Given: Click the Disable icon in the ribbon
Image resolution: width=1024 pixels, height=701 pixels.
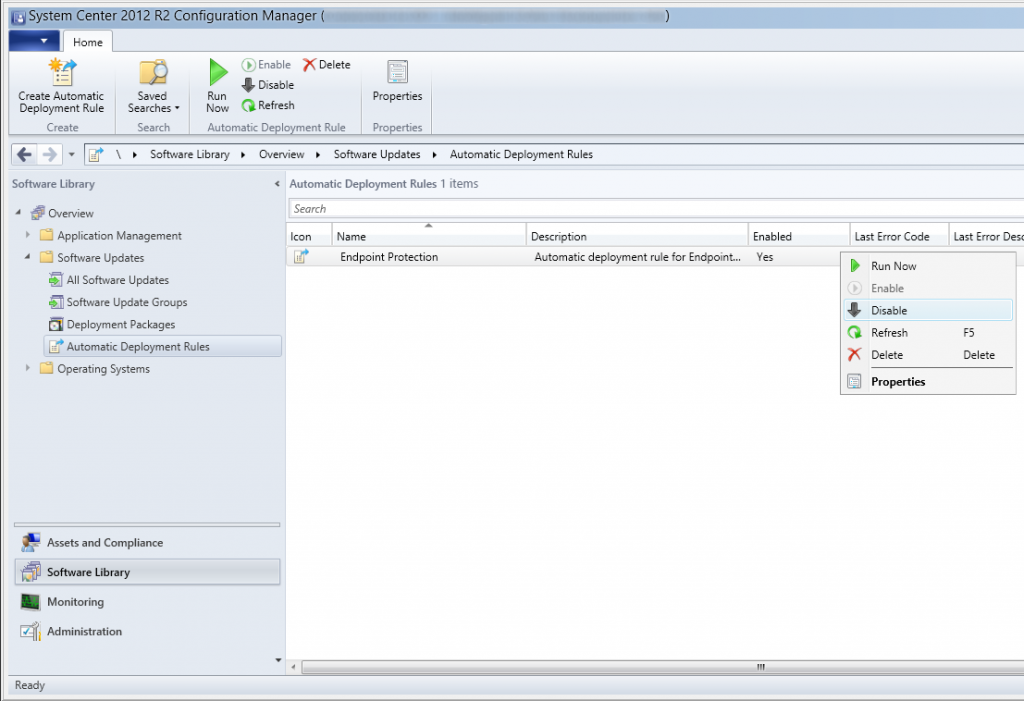Looking at the screenshot, I should pos(248,85).
